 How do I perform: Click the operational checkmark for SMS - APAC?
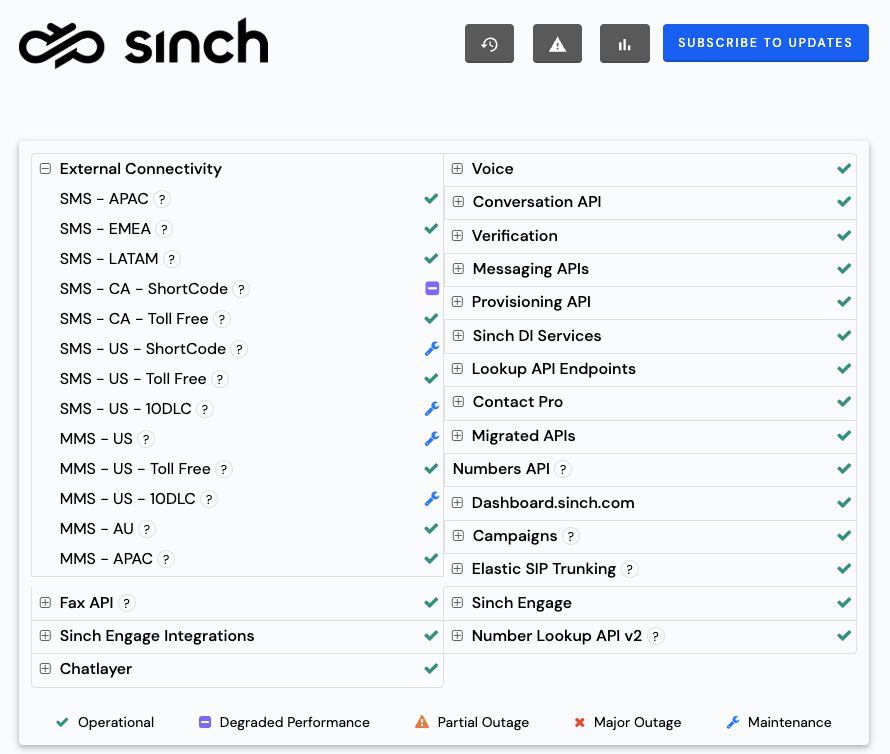tap(431, 199)
